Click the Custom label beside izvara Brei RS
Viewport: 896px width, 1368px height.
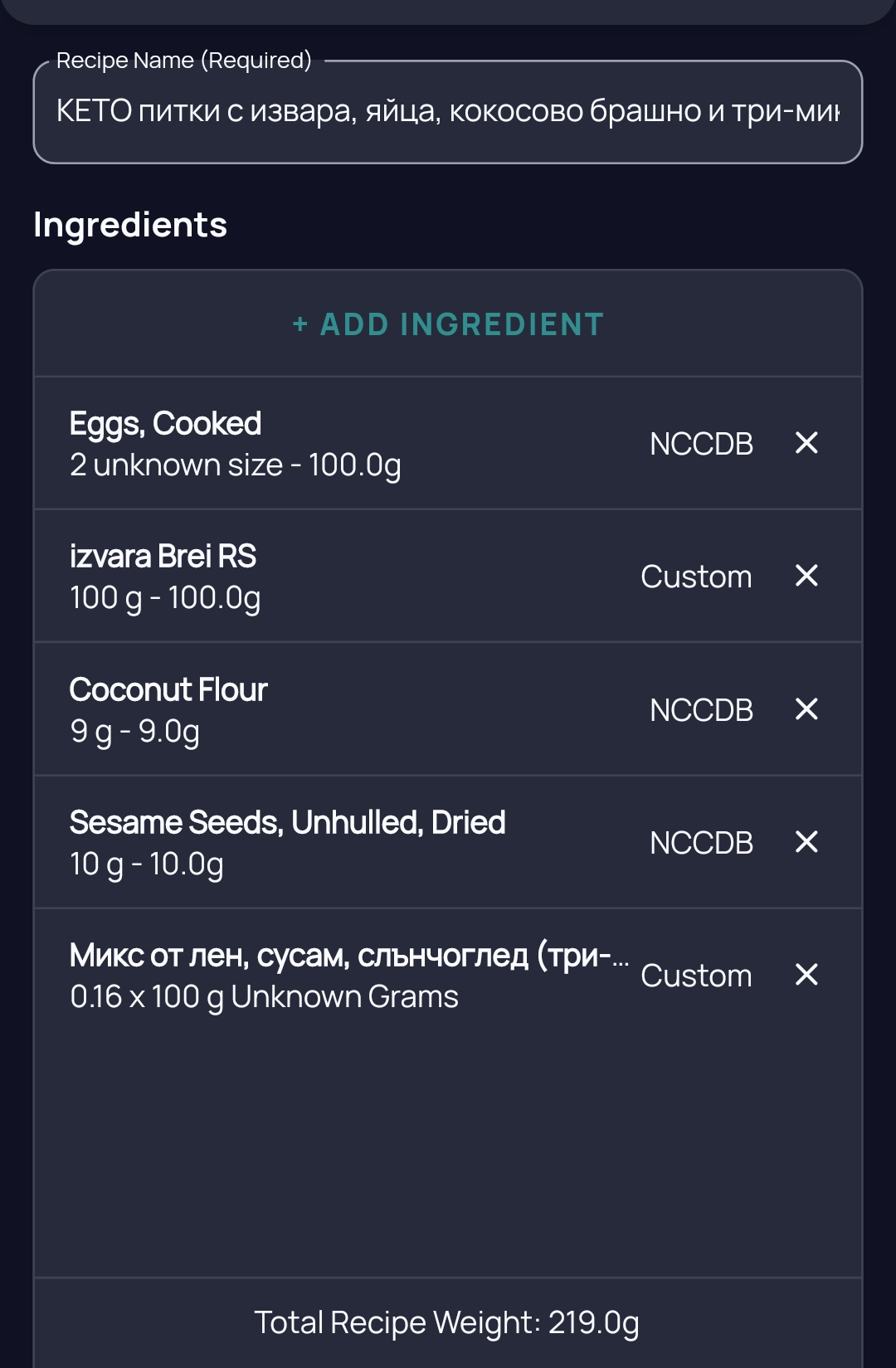(696, 577)
